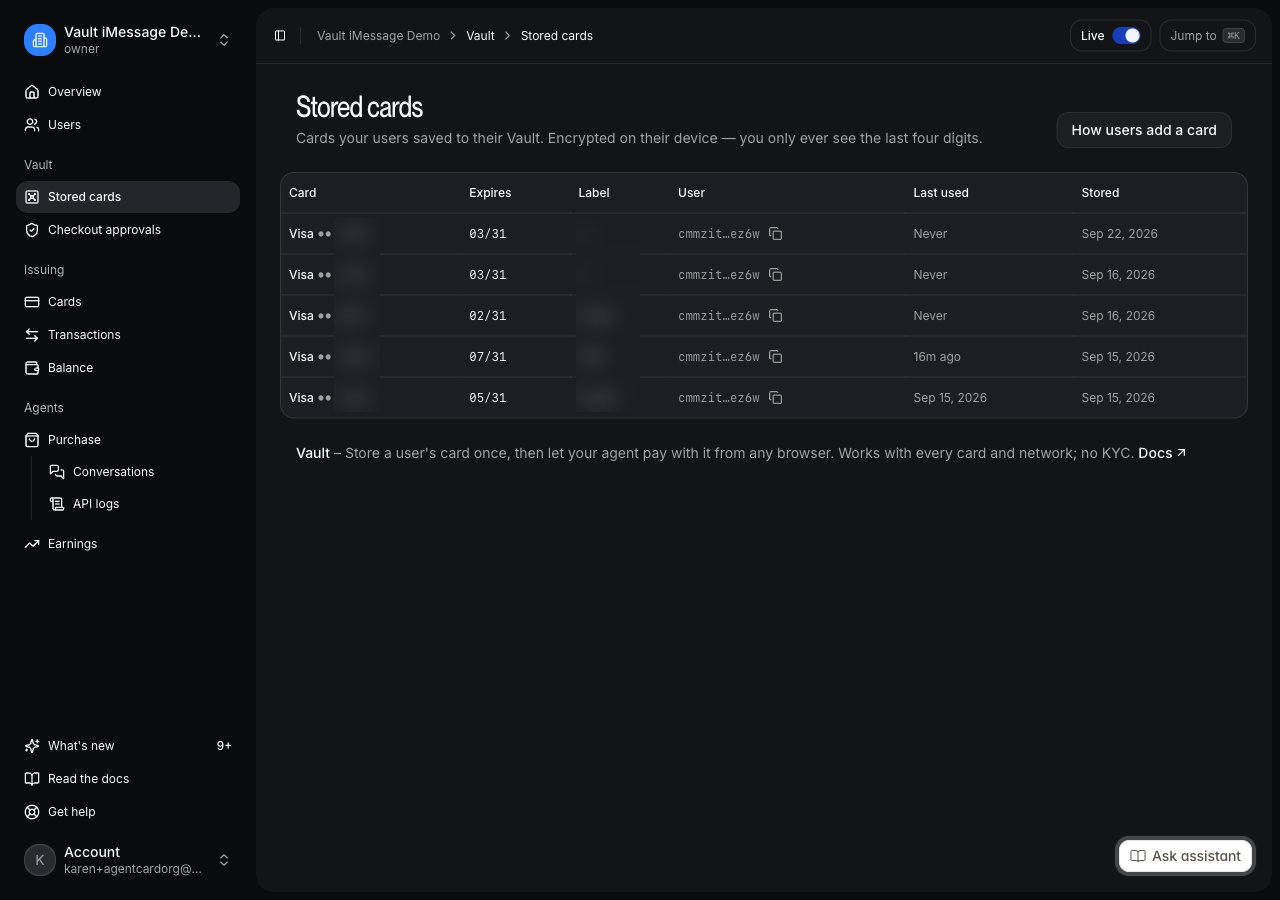Image resolution: width=1280 pixels, height=900 pixels.
Task: Click the Sep 22, 2026 stored date
Action: pyautogui.click(x=1119, y=234)
